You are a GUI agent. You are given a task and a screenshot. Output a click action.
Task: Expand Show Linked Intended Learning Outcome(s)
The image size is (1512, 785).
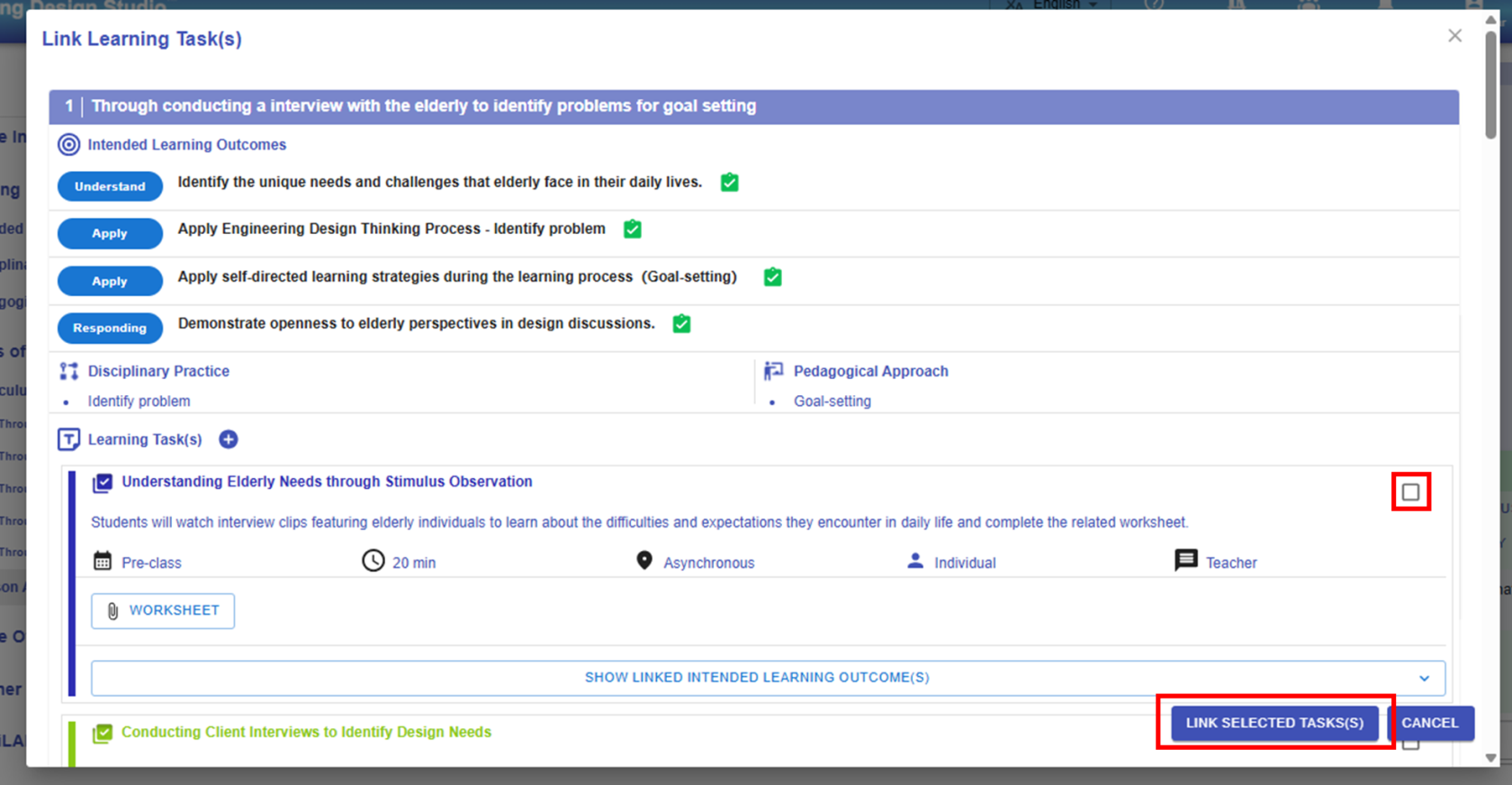(757, 678)
